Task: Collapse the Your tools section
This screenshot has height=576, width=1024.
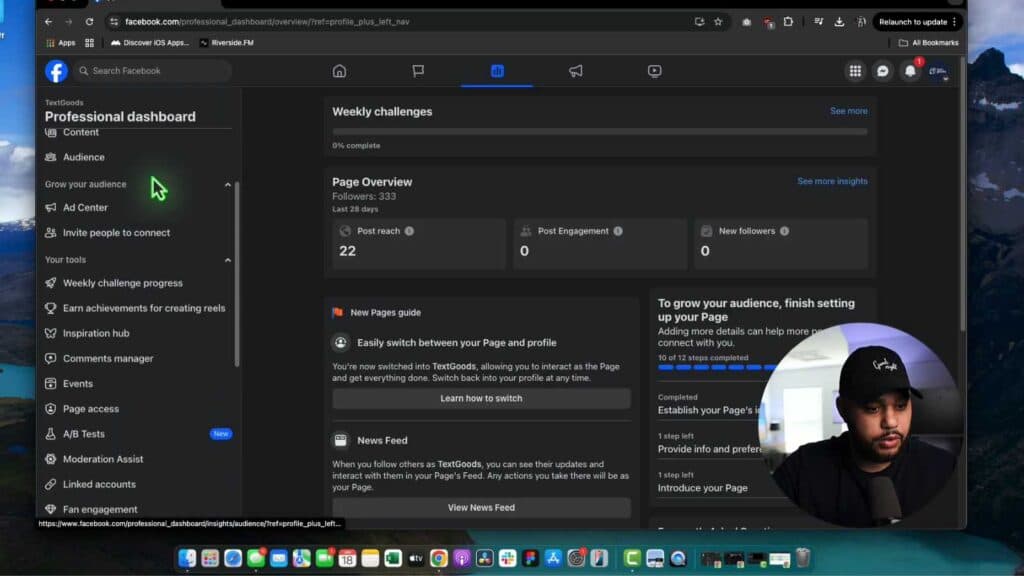Action: click(x=228, y=260)
